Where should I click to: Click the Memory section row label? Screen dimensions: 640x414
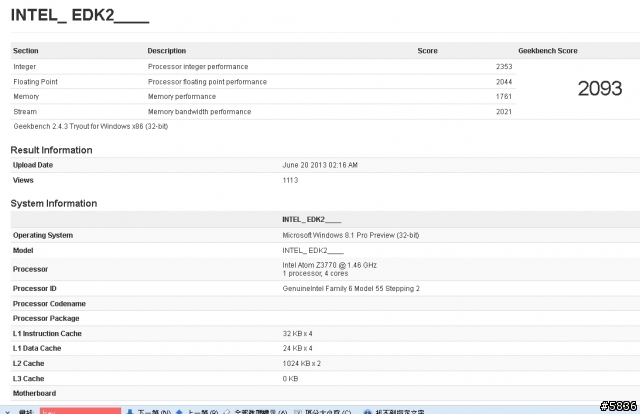tap(26, 96)
